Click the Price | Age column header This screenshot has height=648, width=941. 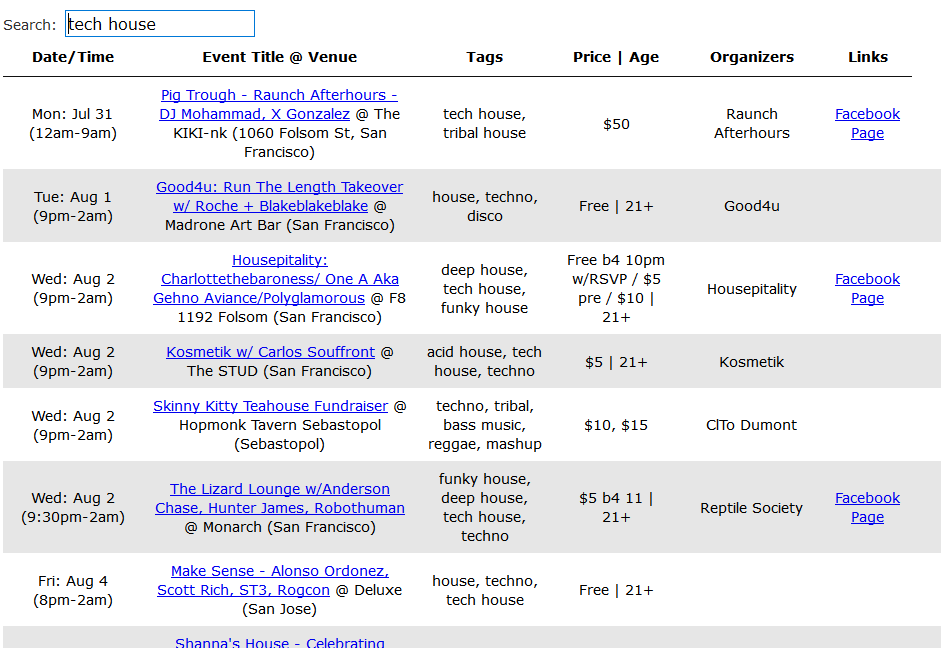(615, 57)
